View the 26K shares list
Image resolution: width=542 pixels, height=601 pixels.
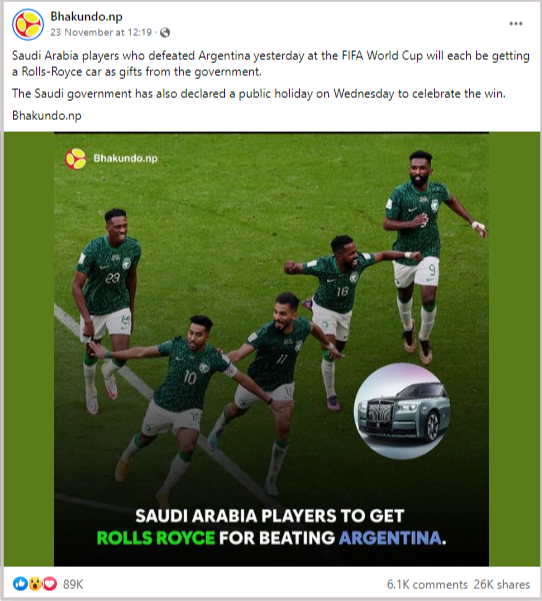[x=501, y=585]
